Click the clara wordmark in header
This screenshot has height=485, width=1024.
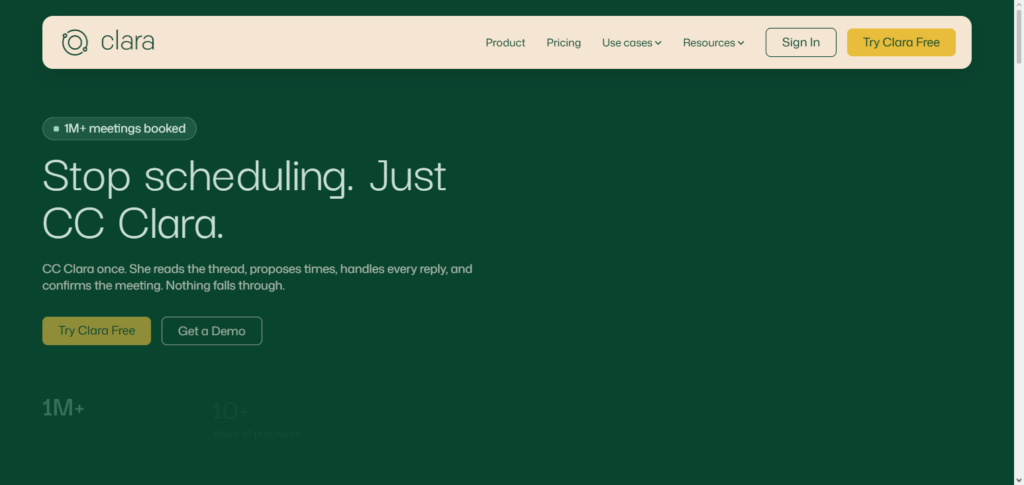[127, 42]
